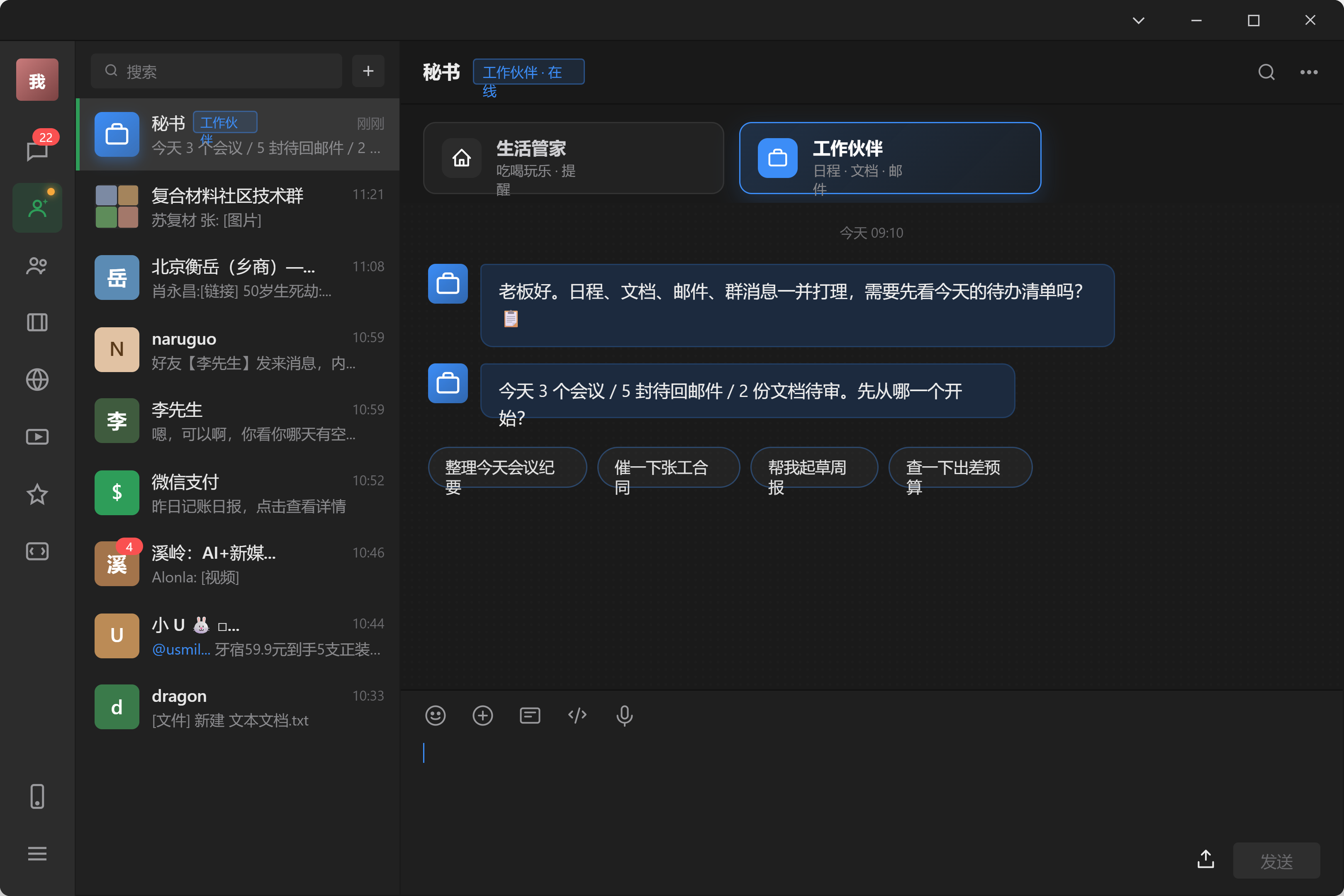The image size is (1344, 896).
Task: Maximize the window
Action: tap(1253, 21)
